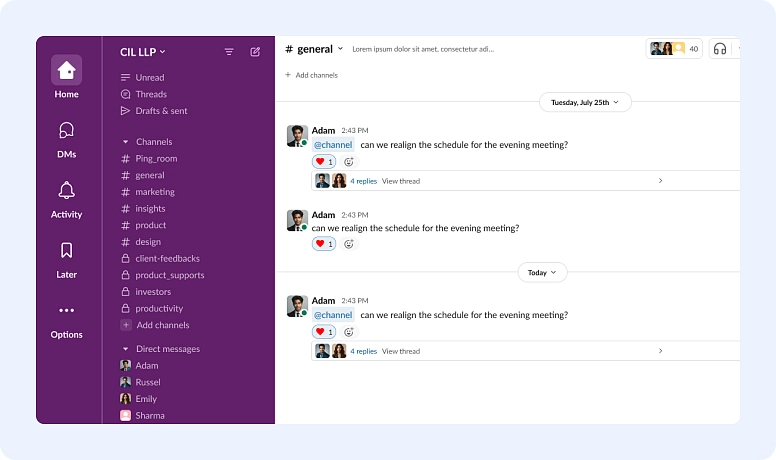Collapse the Channels section

(125, 142)
